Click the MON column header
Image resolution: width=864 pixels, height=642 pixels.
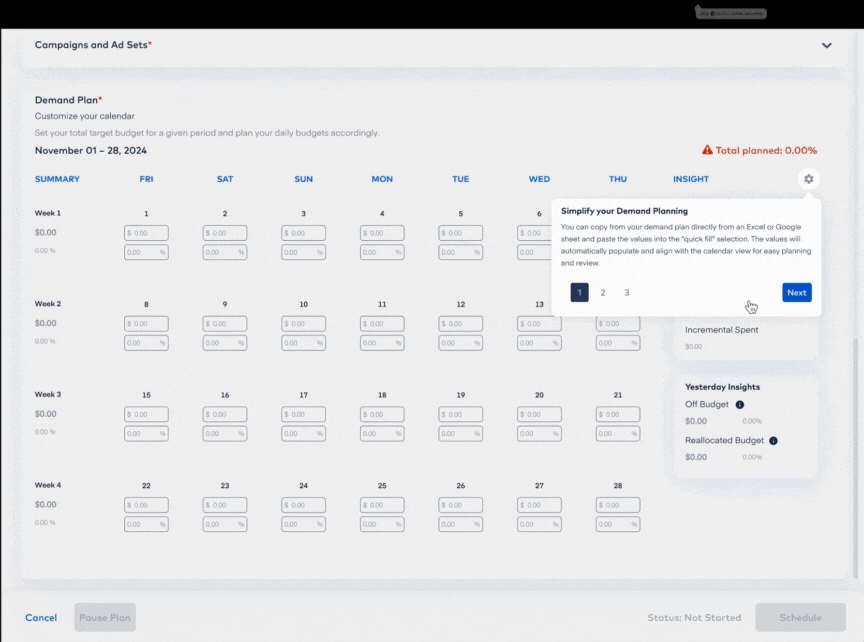[382, 179]
